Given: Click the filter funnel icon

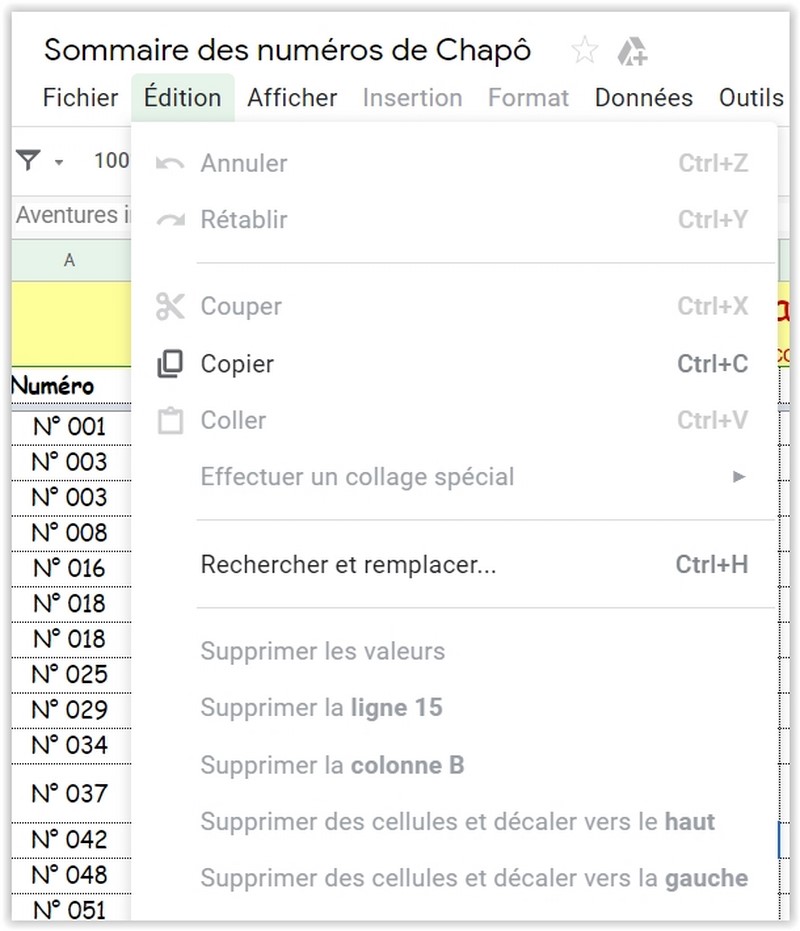Looking at the screenshot, I should pos(29,160).
